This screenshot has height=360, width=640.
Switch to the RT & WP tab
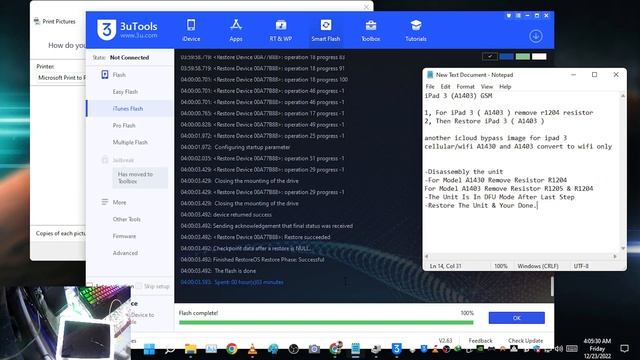(x=280, y=30)
